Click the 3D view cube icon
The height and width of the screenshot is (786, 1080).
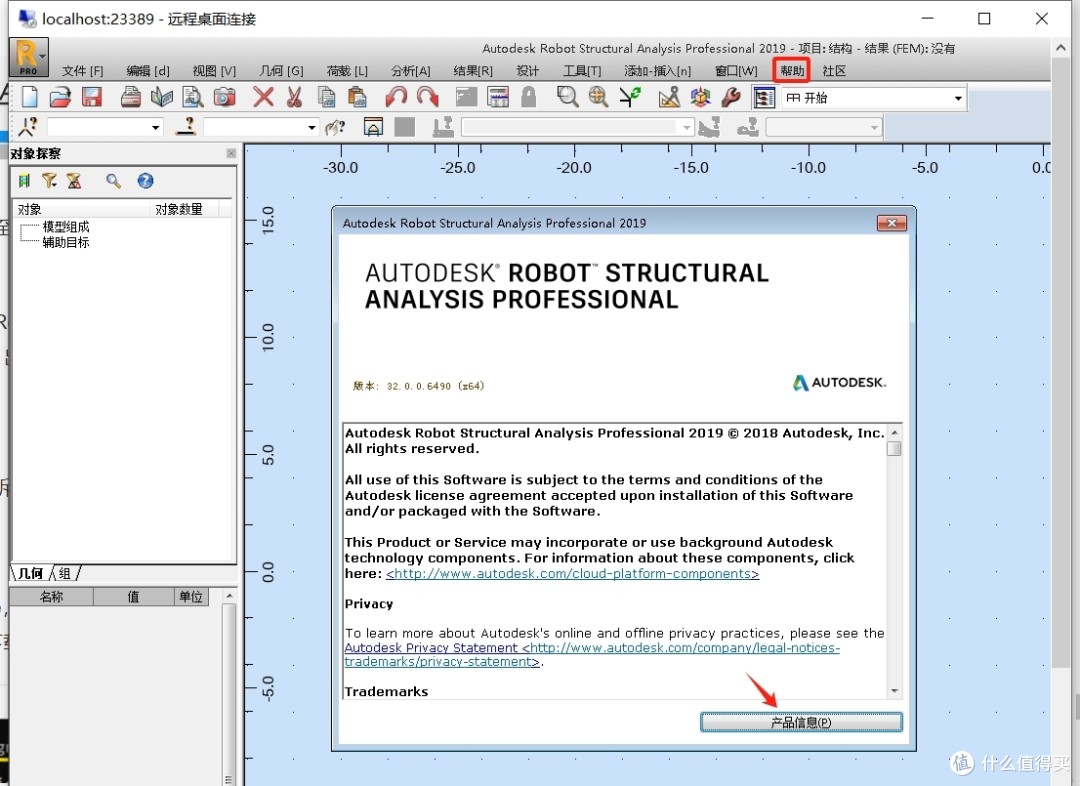(700, 97)
